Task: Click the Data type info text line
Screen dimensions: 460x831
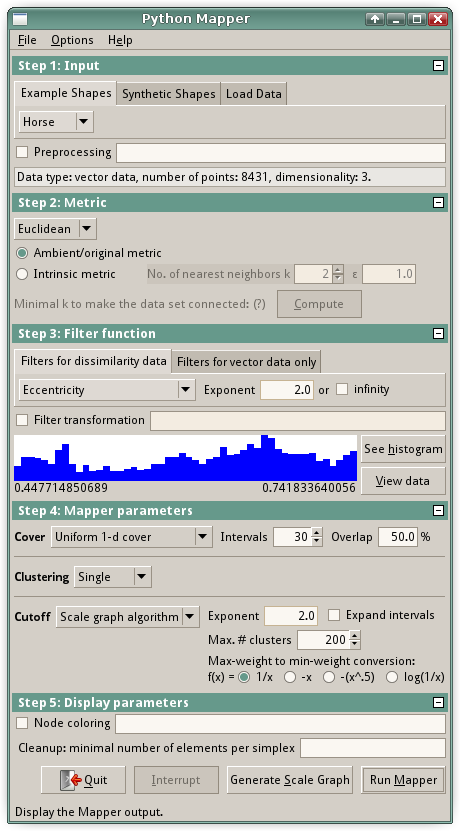Action: pos(230,177)
